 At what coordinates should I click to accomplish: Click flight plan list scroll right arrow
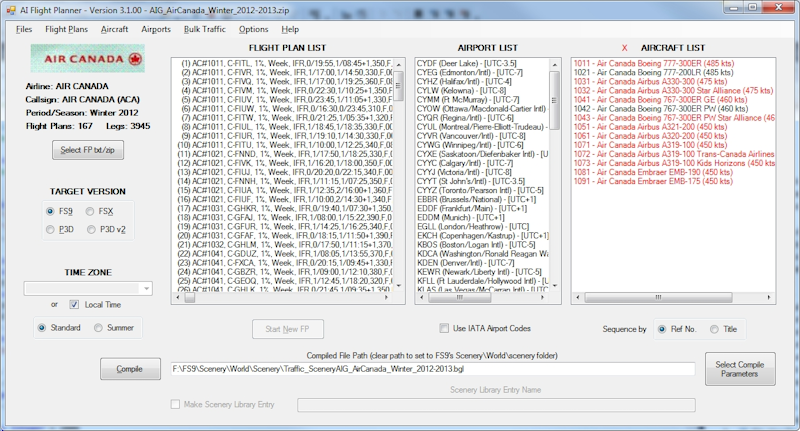tap(386, 297)
